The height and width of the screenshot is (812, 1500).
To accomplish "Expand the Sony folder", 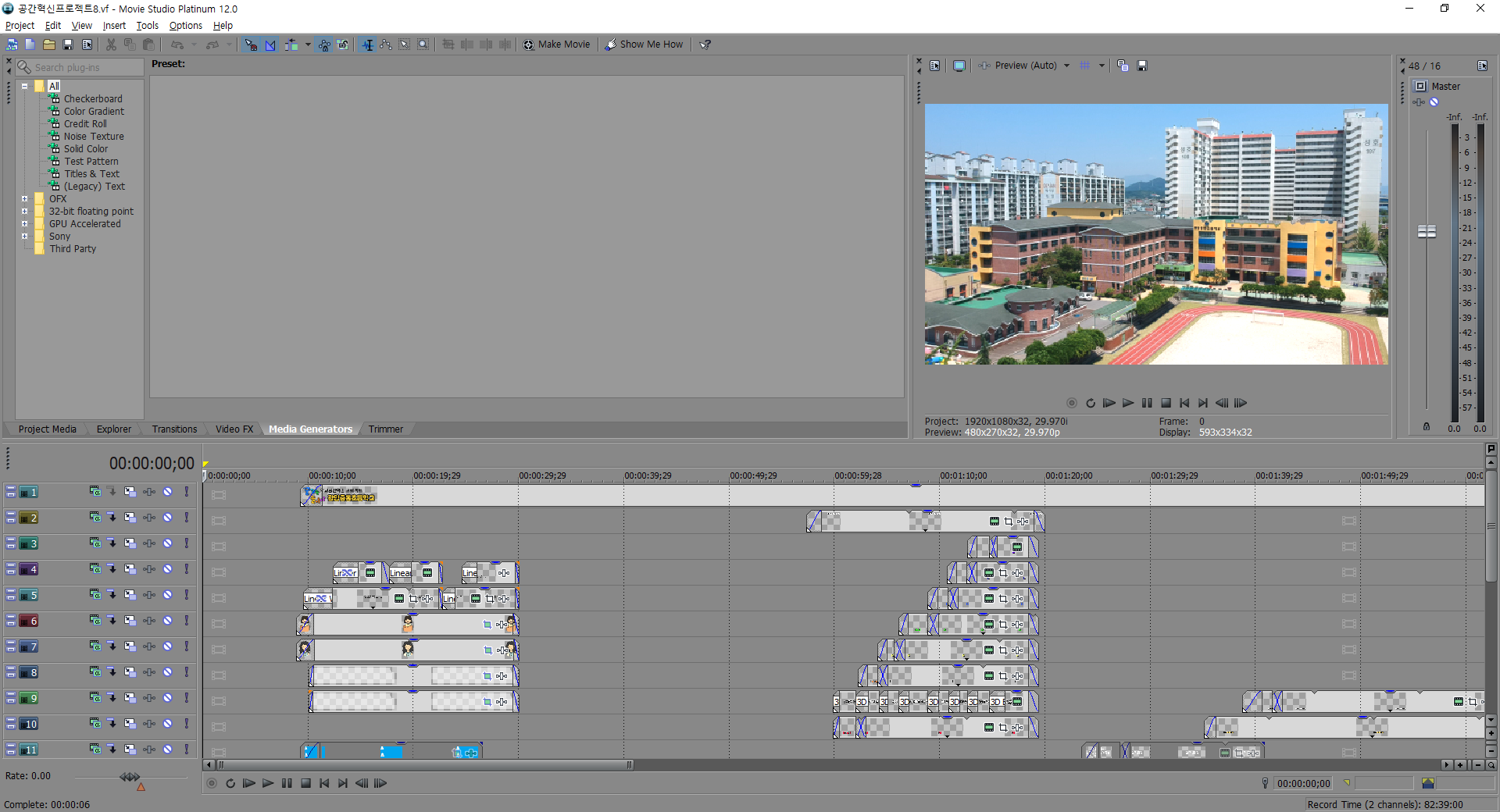I will [x=25, y=237].
